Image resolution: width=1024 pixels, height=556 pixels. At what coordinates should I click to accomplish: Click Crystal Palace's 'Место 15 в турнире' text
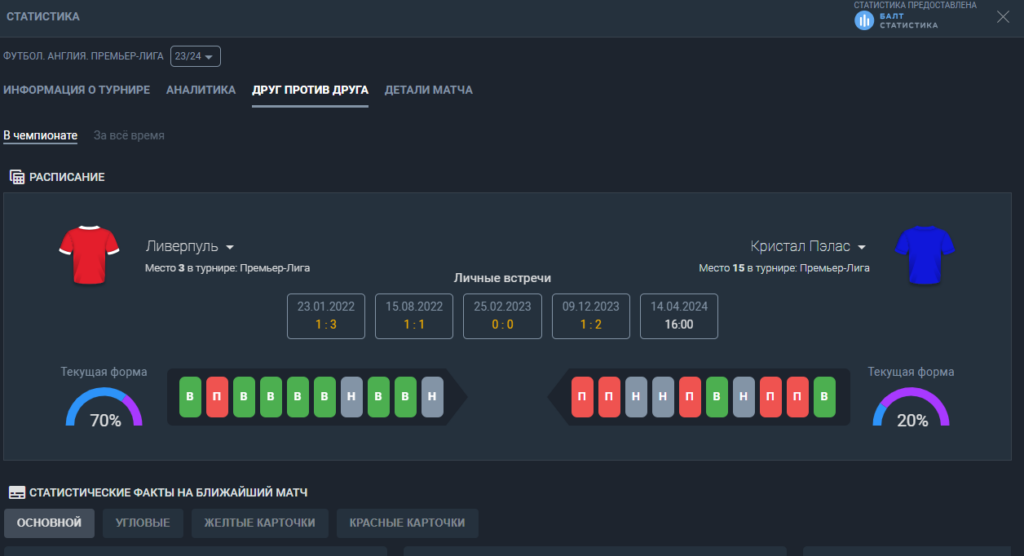[x=784, y=268]
